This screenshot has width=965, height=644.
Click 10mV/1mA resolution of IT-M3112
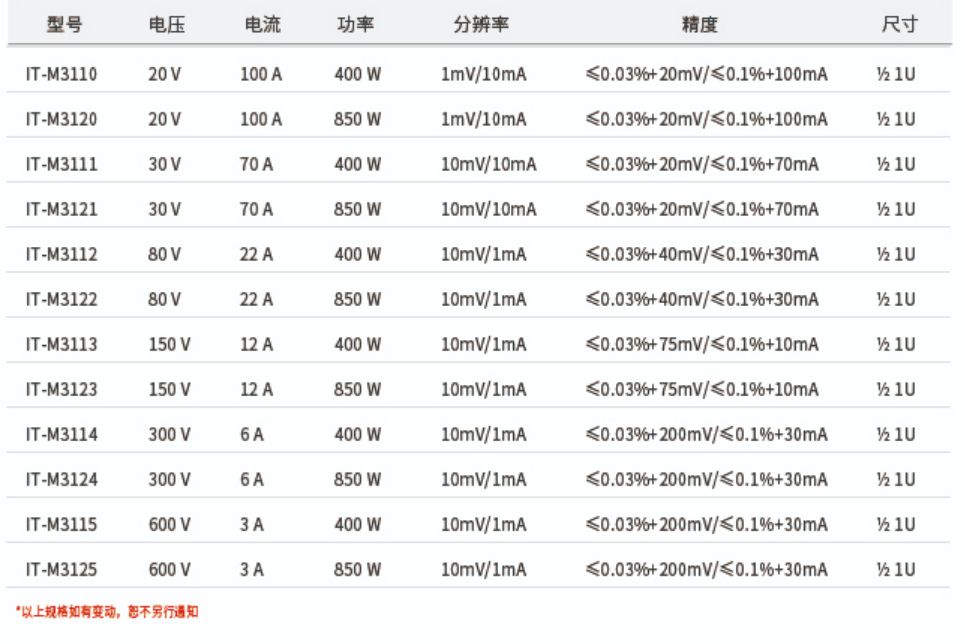tap(484, 254)
